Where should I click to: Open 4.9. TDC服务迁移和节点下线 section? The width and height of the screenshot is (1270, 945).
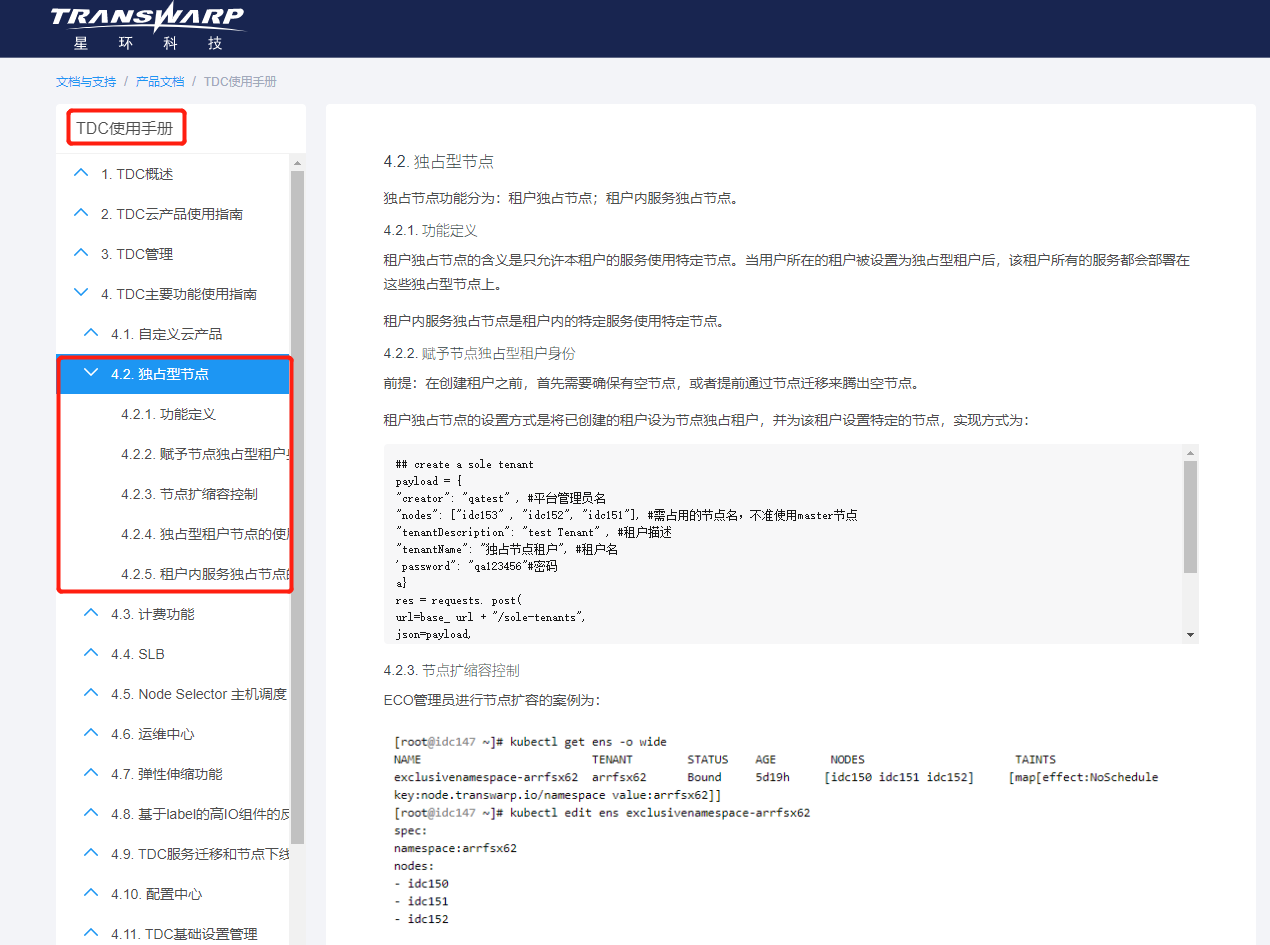tap(200, 854)
